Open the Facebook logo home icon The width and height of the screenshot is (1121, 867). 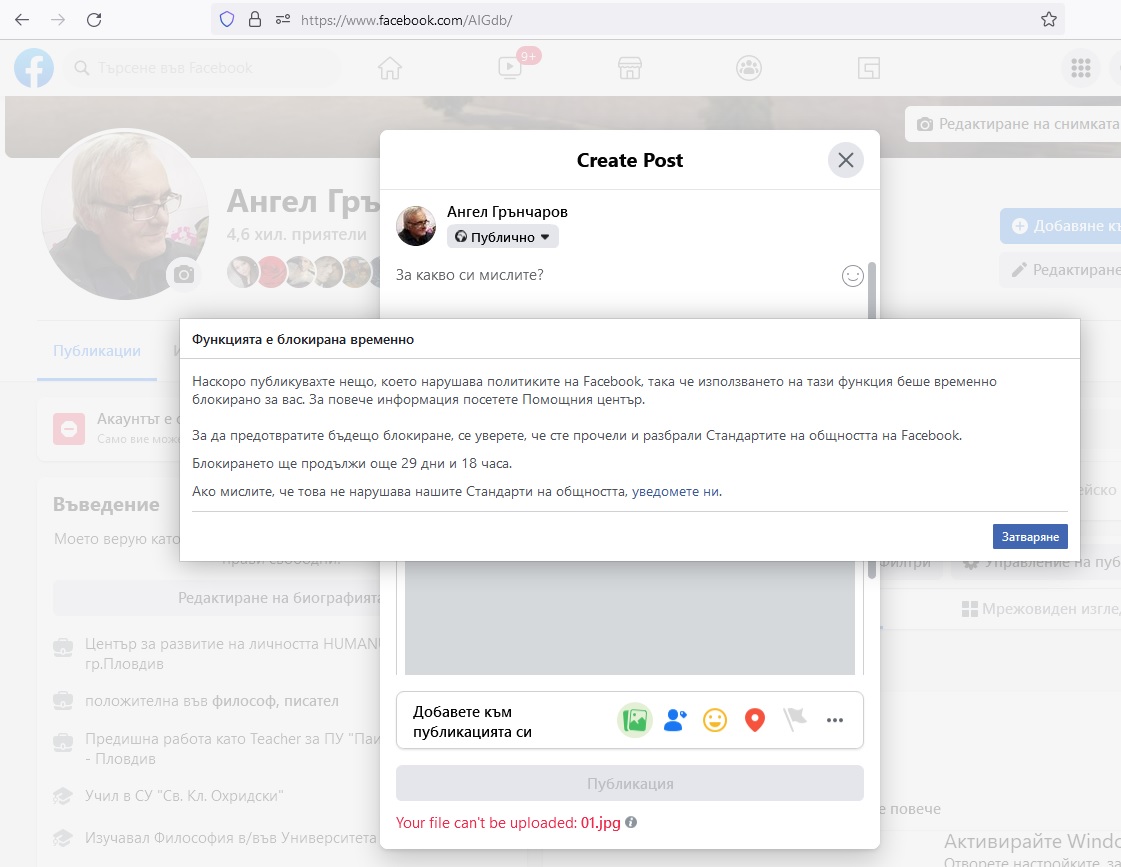[x=34, y=68]
